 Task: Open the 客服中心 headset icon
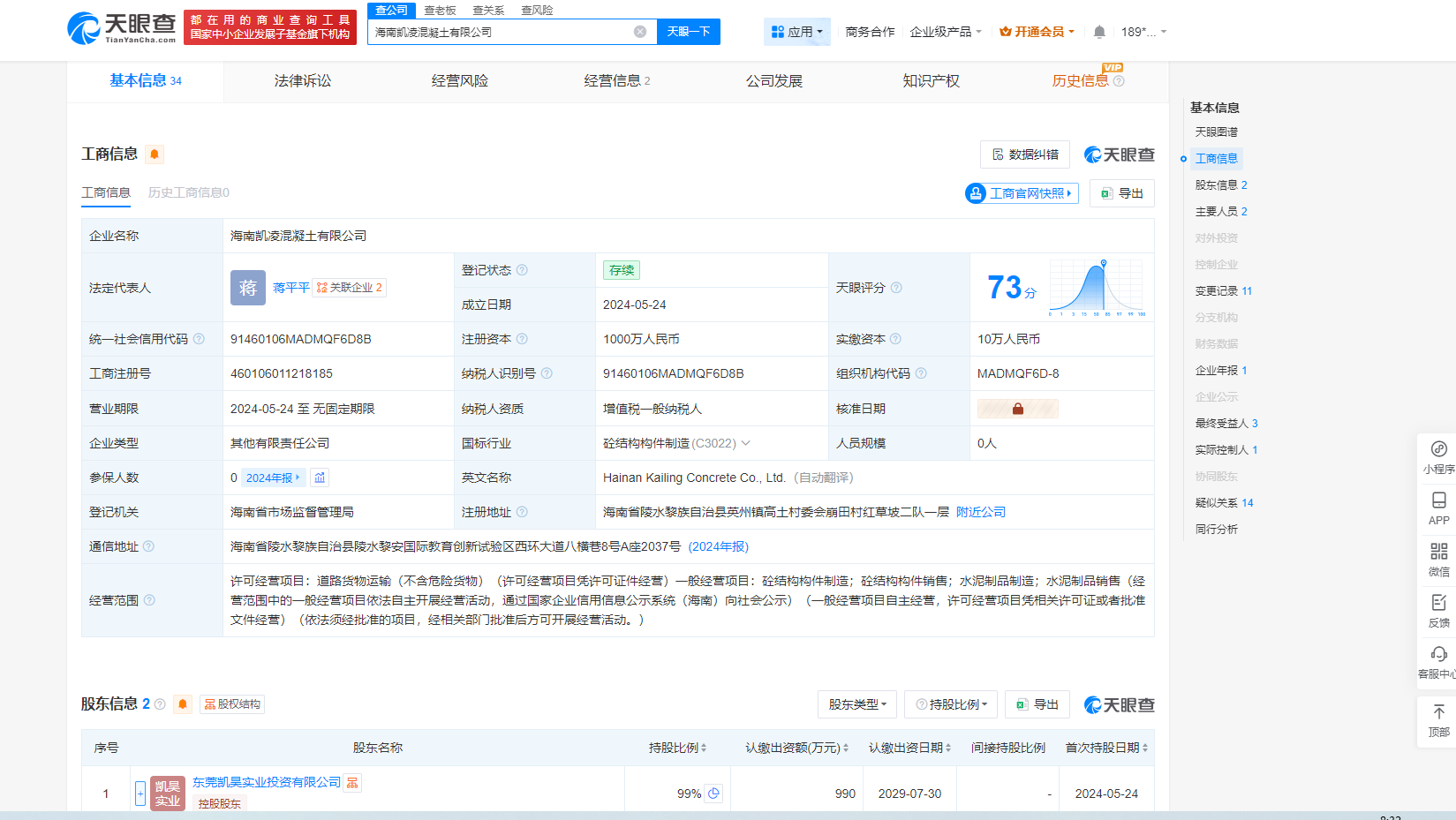point(1438,654)
